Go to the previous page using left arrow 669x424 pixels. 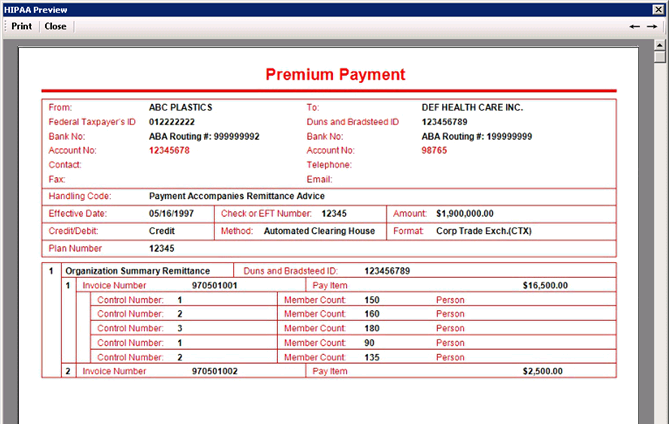635,26
